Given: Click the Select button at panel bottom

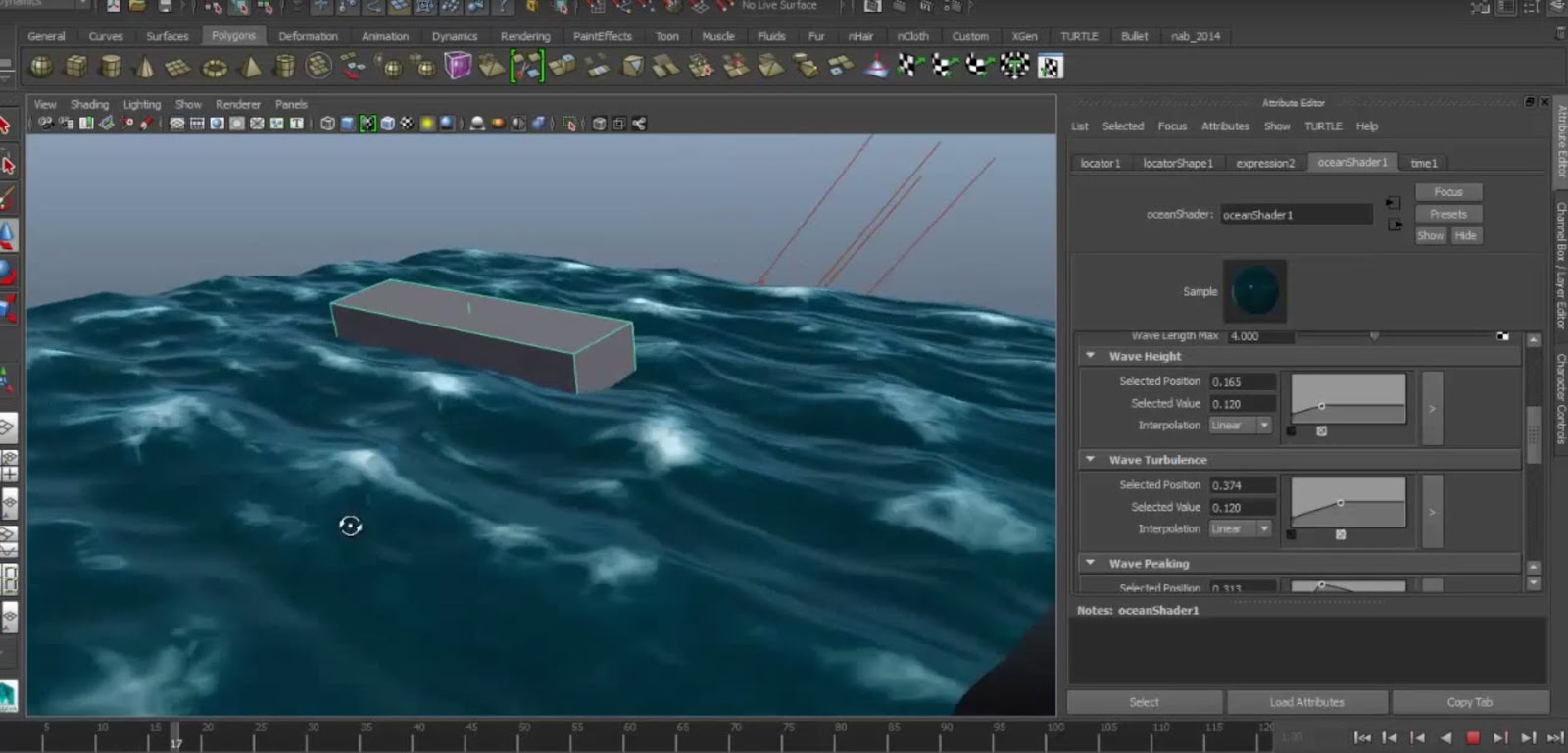Looking at the screenshot, I should coord(1144,702).
